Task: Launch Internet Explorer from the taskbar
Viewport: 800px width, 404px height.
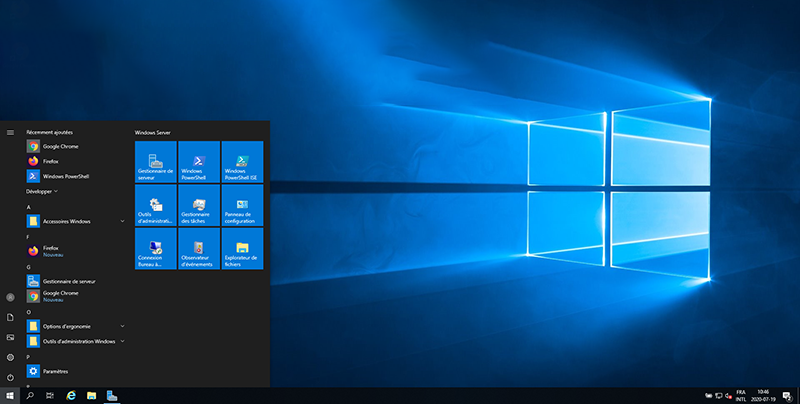Action: tap(71, 396)
